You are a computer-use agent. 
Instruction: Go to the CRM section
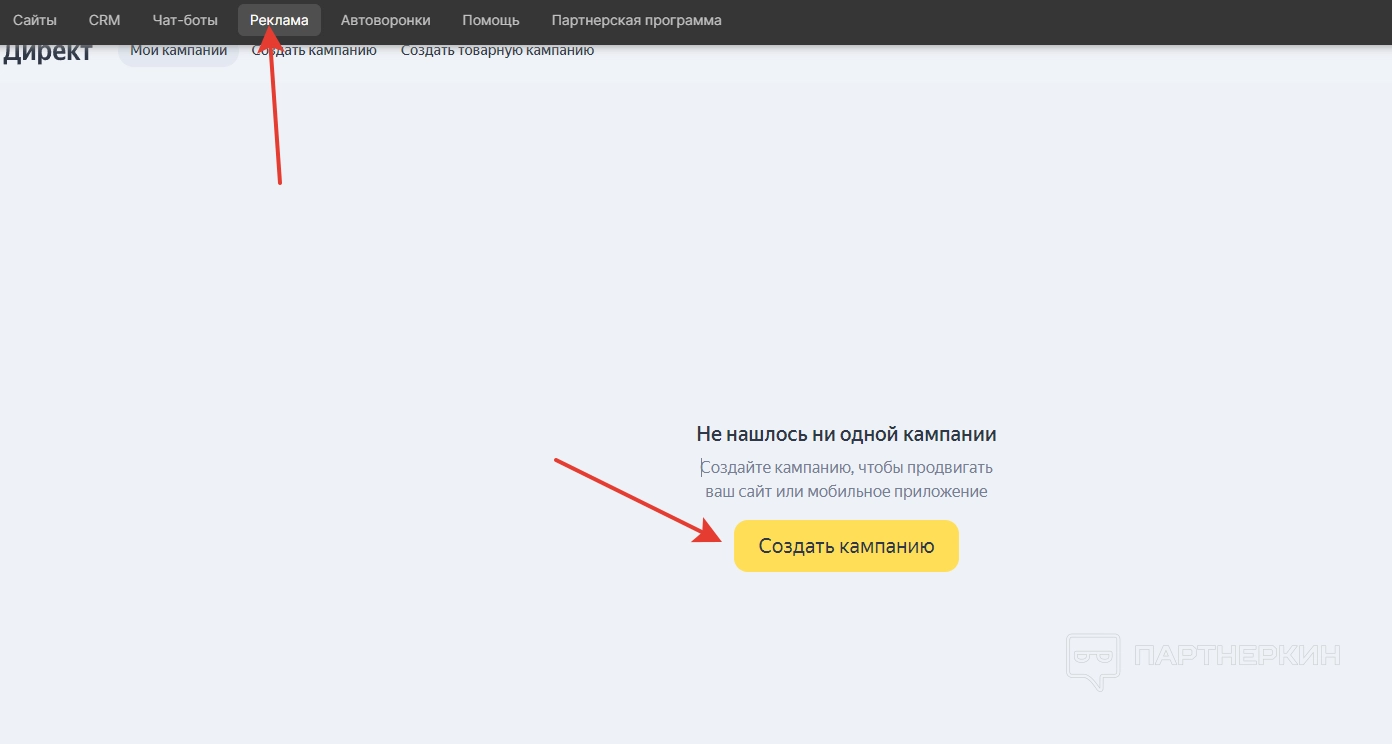point(104,20)
